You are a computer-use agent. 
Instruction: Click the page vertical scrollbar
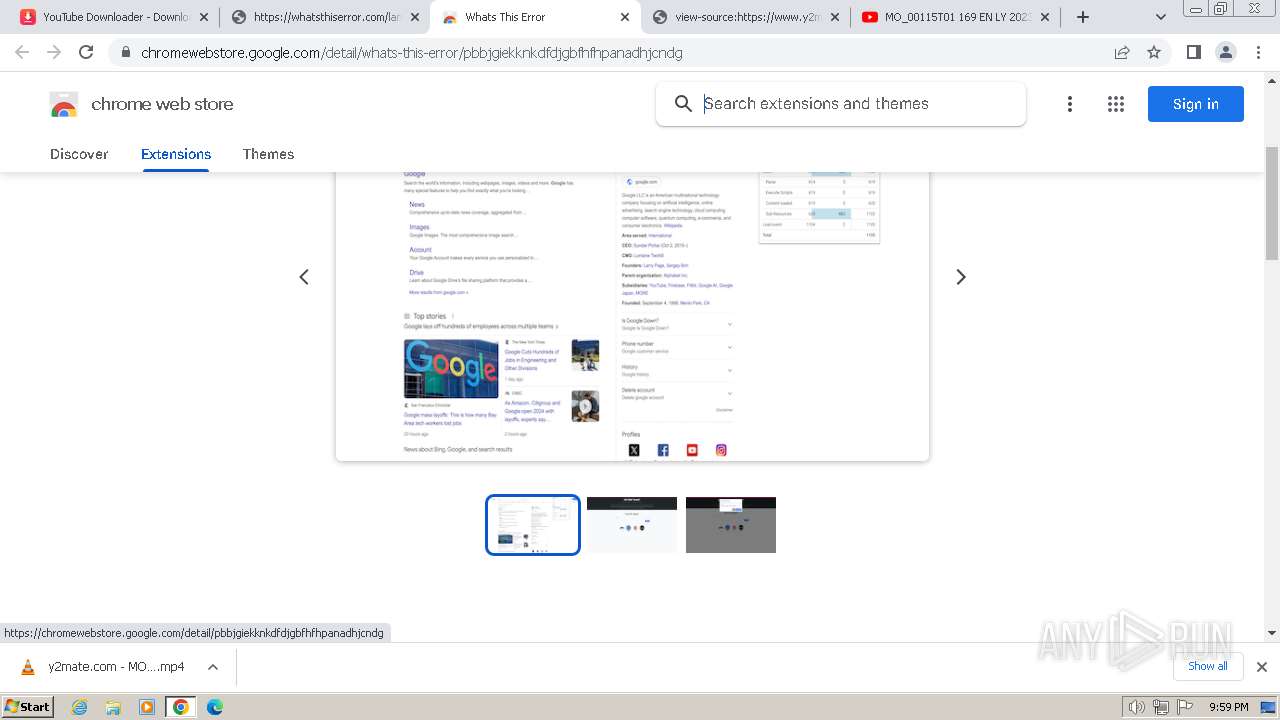point(1272,203)
